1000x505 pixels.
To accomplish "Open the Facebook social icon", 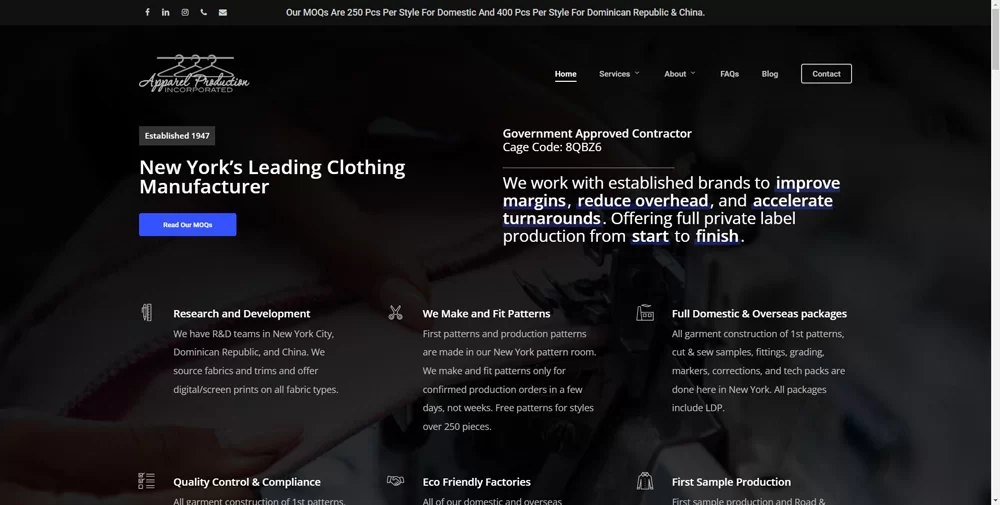I will pyautogui.click(x=147, y=12).
